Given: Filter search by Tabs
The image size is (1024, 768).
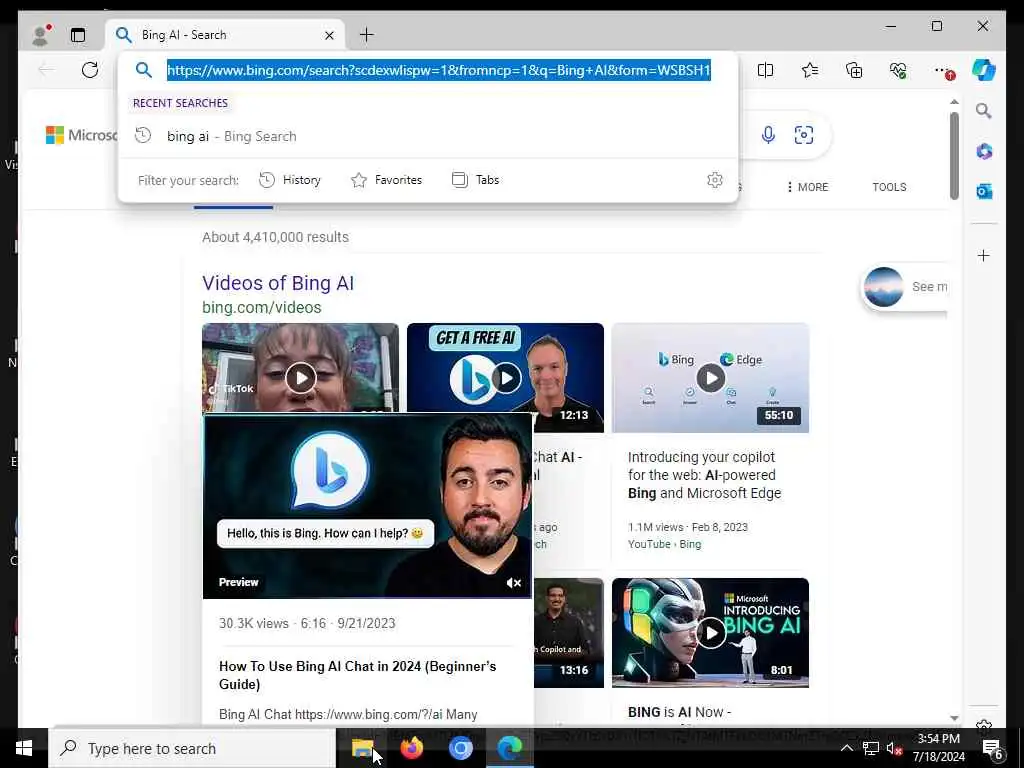Looking at the screenshot, I should point(475,180).
